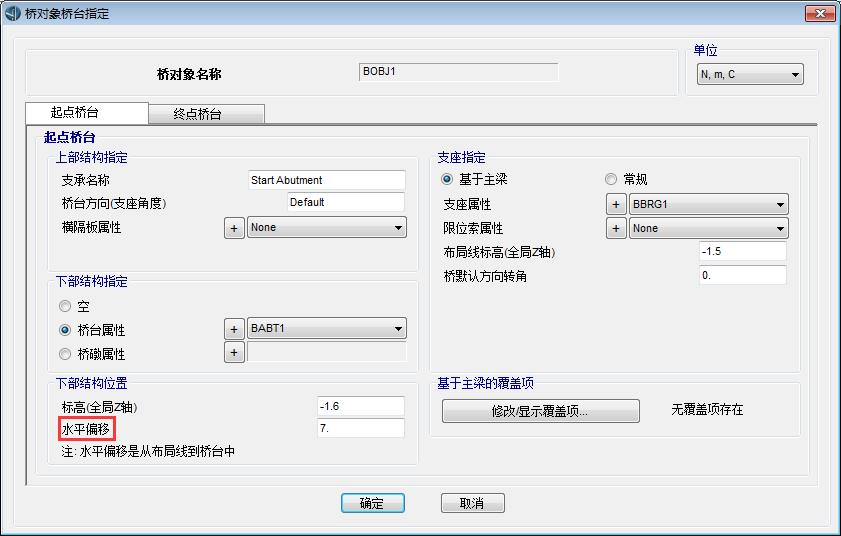This screenshot has height=536, width=841.
Task: Select the 桥墩属性 radio option
Action: [x=66, y=353]
